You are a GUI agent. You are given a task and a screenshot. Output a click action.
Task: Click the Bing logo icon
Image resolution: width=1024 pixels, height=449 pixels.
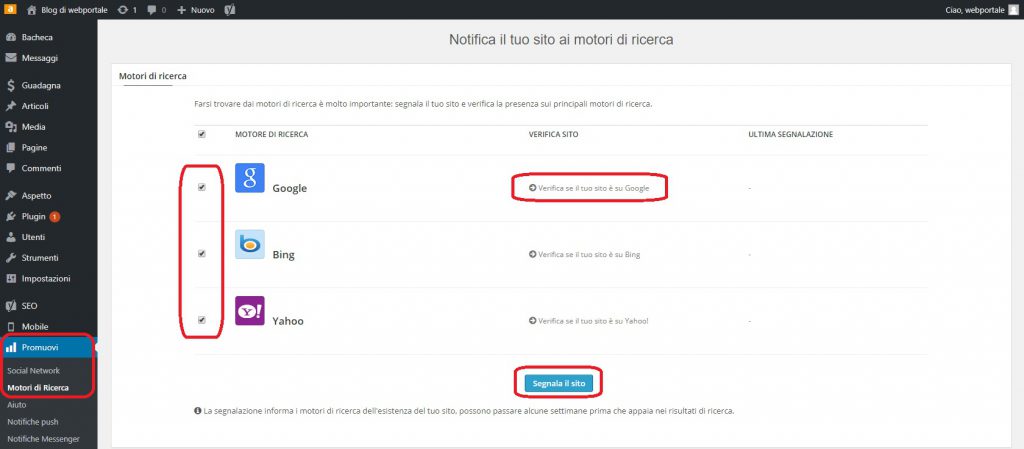click(250, 244)
